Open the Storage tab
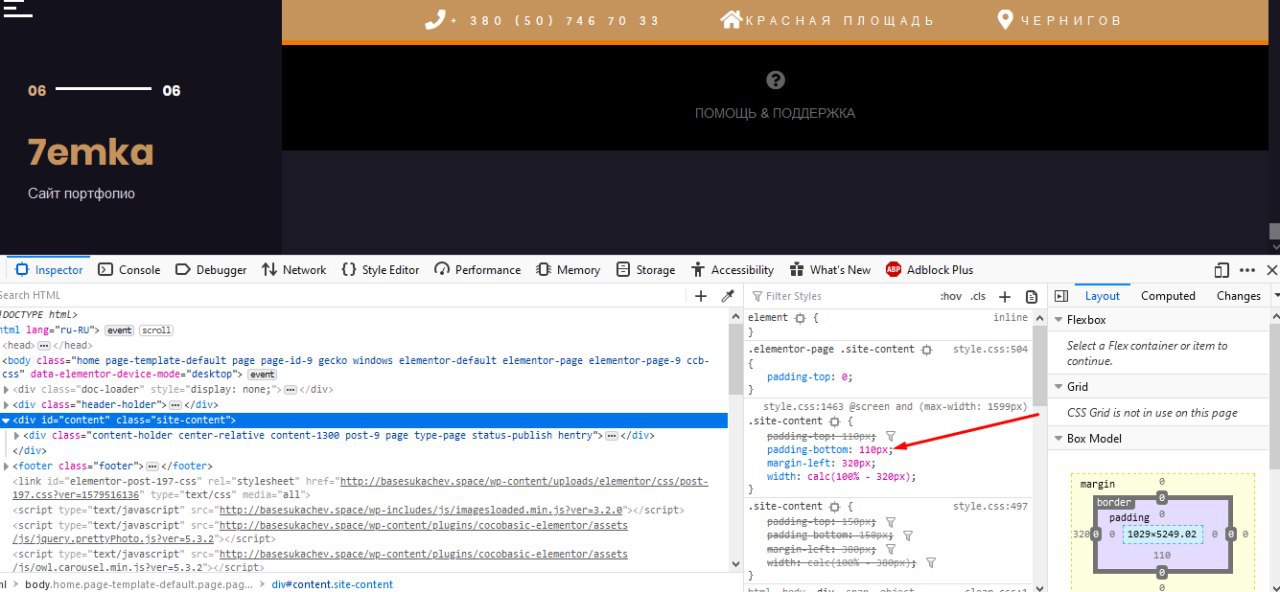1280x592 pixels. (x=645, y=270)
